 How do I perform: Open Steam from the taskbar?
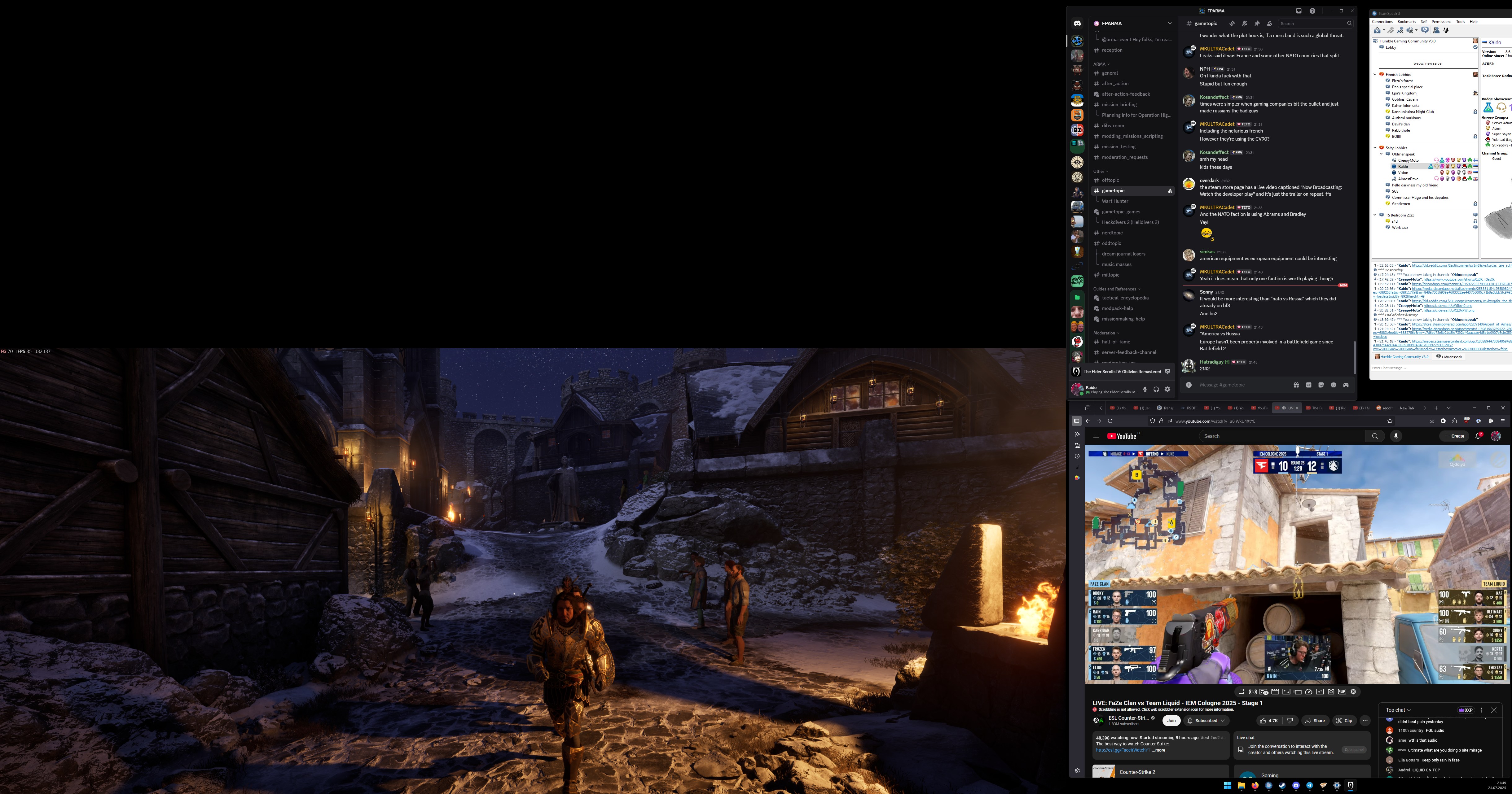coord(1282,785)
